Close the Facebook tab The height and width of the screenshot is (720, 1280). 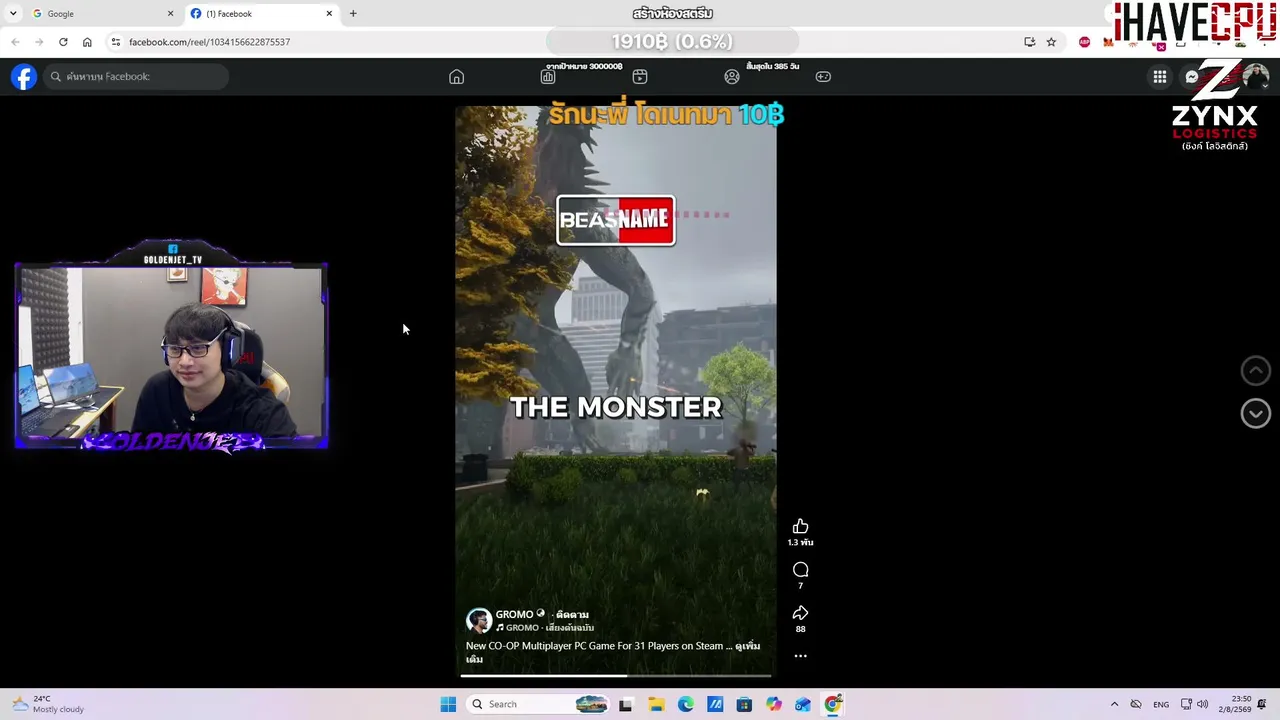(x=329, y=14)
